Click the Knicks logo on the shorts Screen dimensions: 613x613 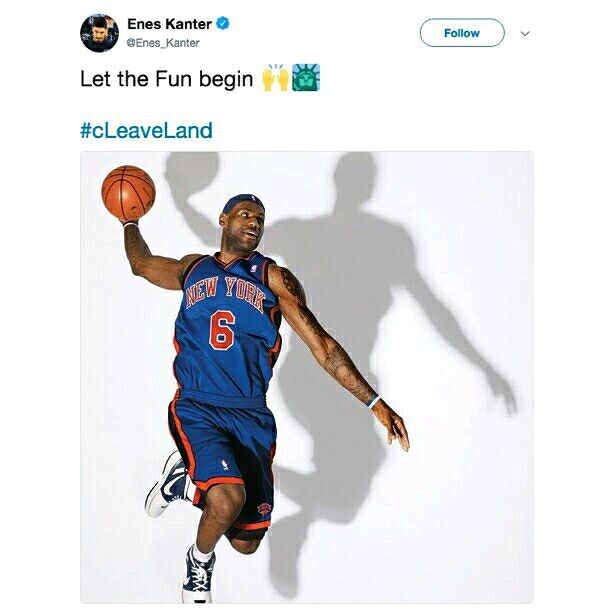264,509
